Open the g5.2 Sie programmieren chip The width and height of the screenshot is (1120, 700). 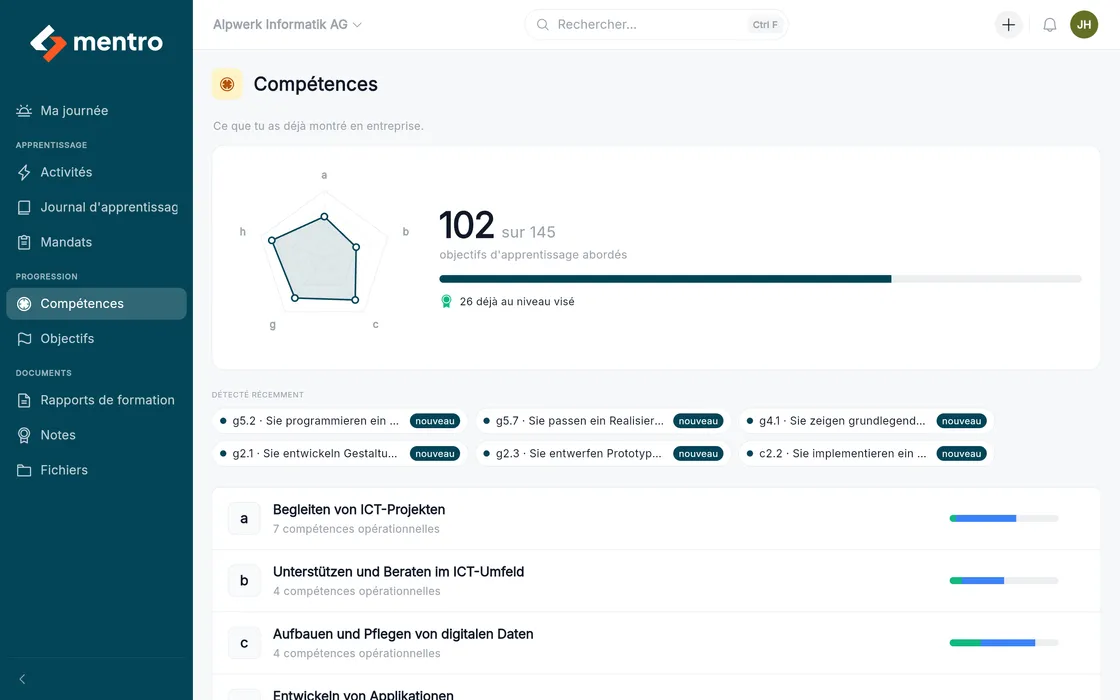[x=339, y=421]
